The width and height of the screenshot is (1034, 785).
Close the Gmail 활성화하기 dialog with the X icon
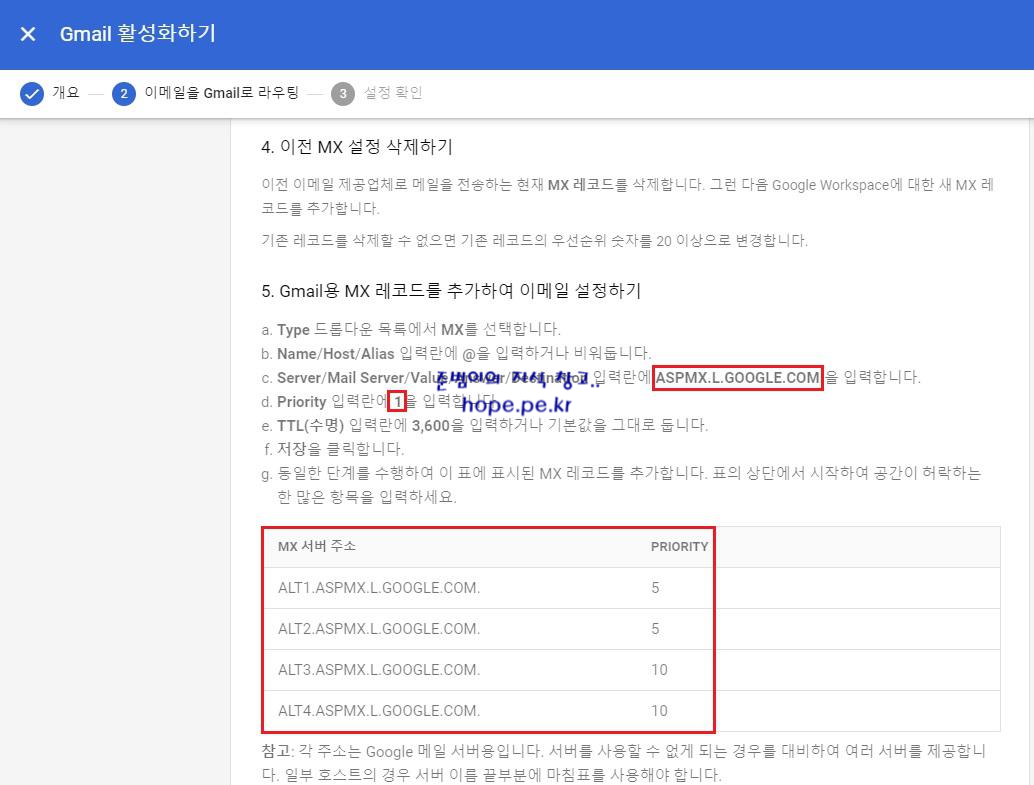pyautogui.click(x=28, y=34)
